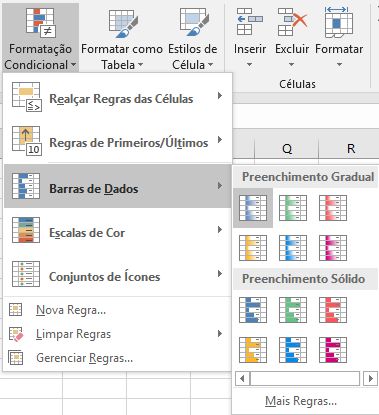
Task: Open Formatação Condicional dropdown
Action: pos(40,37)
